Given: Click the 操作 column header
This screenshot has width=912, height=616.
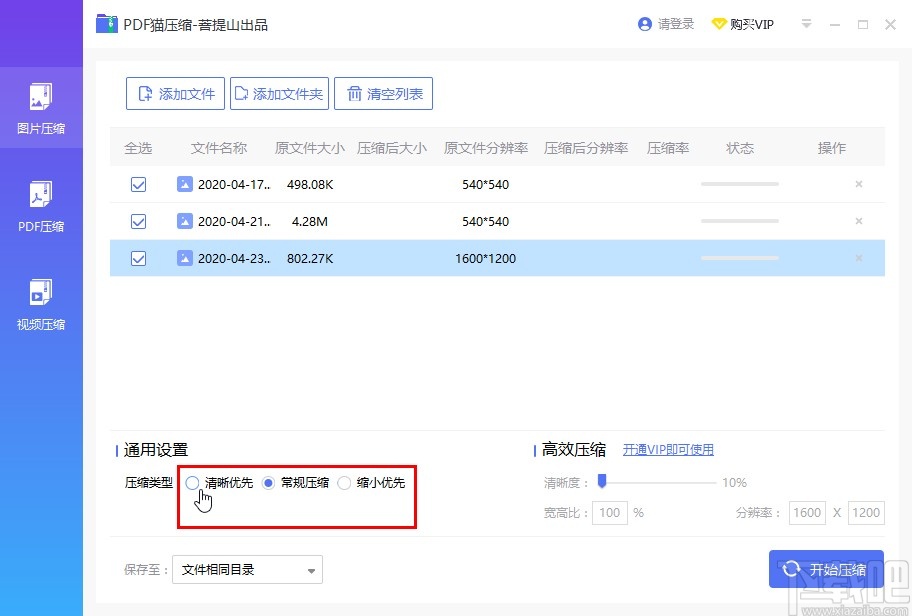Looking at the screenshot, I should point(832,148).
